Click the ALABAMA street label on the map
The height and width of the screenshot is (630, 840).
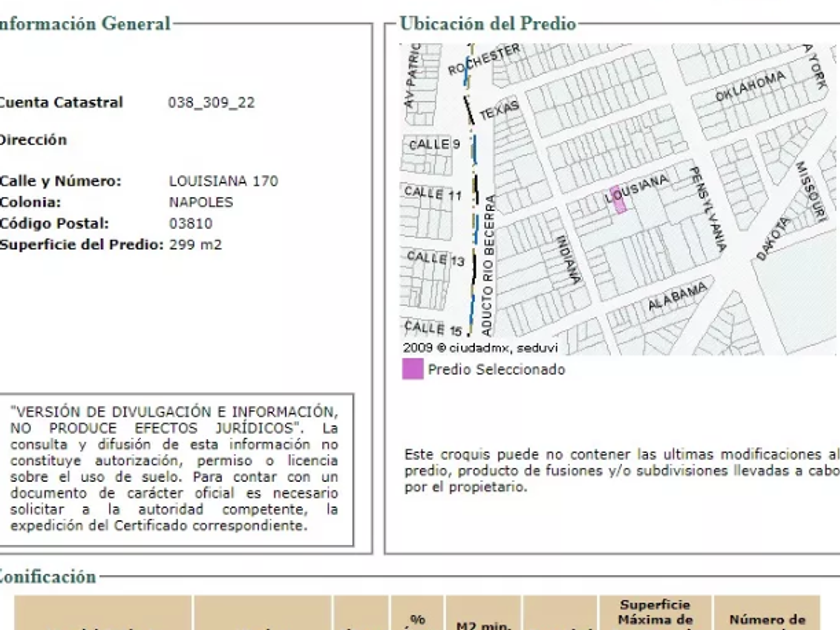[677, 296]
